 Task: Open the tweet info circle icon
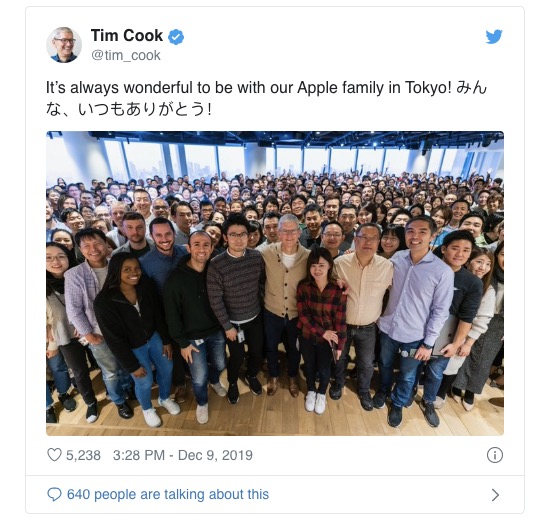[494, 455]
